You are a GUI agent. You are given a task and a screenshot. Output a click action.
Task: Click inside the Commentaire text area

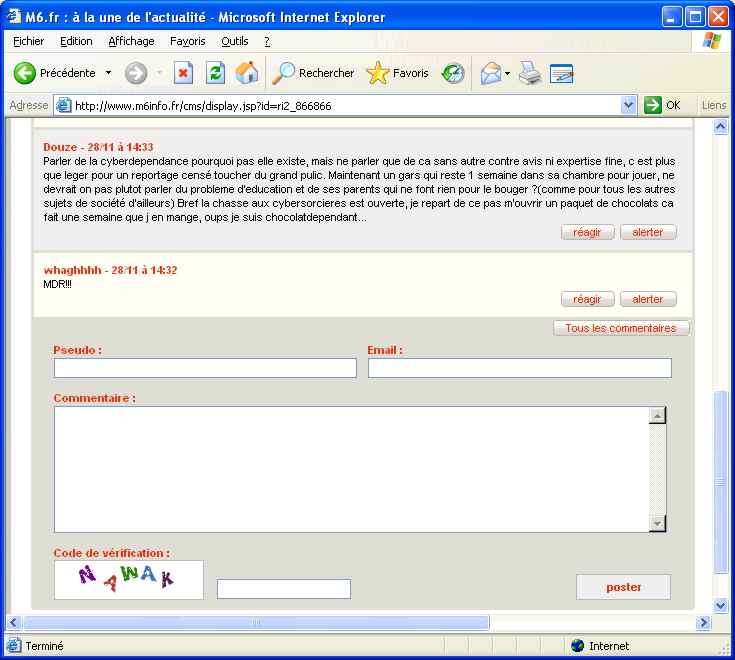[352, 469]
